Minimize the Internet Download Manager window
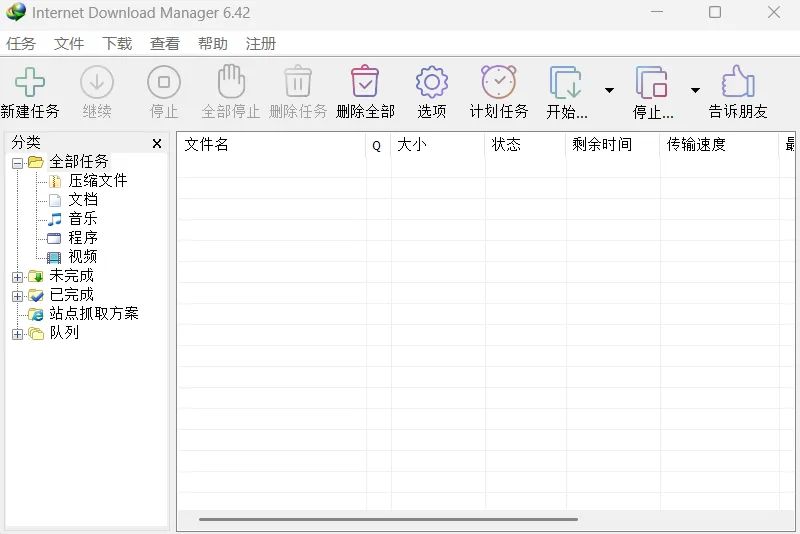The image size is (800, 534). tap(657, 12)
